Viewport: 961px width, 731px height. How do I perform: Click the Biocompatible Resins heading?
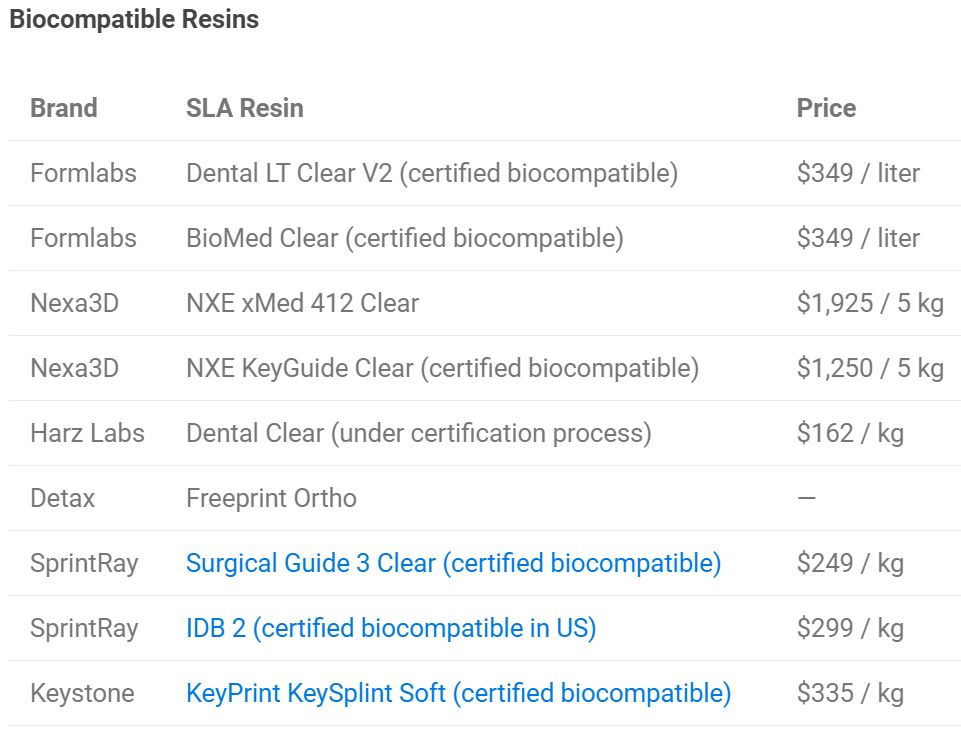[134, 19]
